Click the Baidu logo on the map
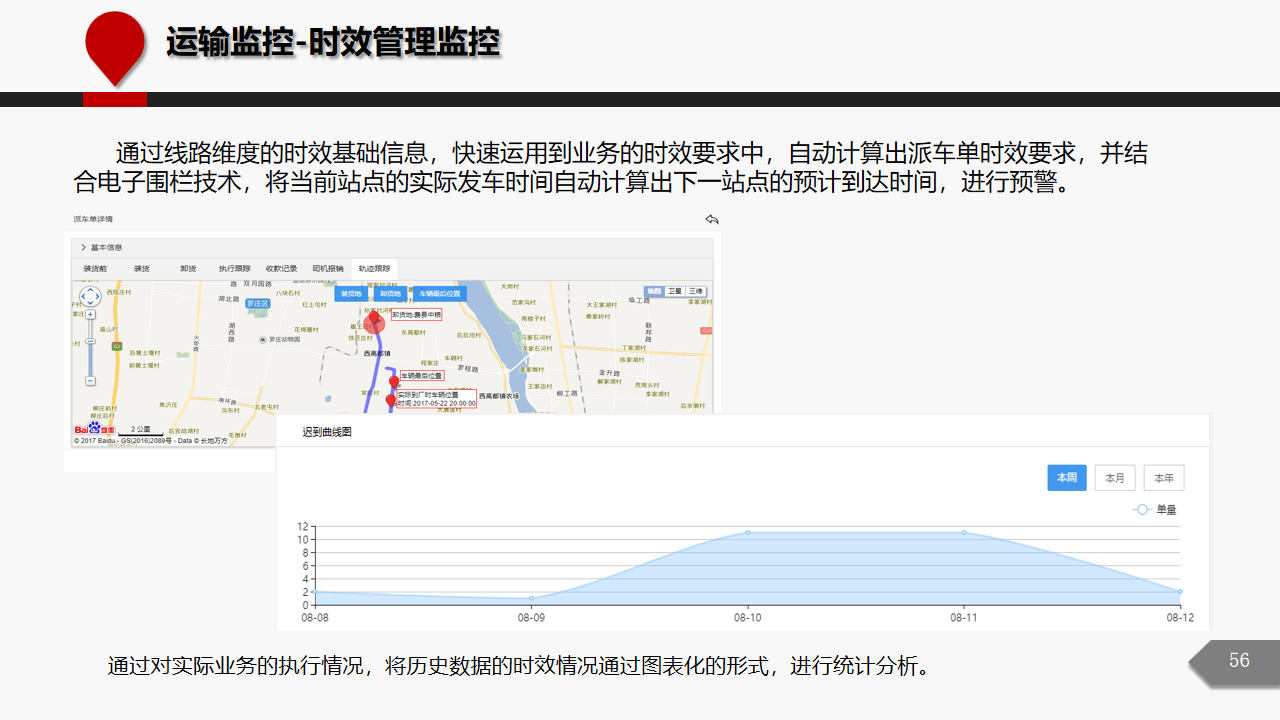This screenshot has width=1280, height=720. click(x=95, y=429)
